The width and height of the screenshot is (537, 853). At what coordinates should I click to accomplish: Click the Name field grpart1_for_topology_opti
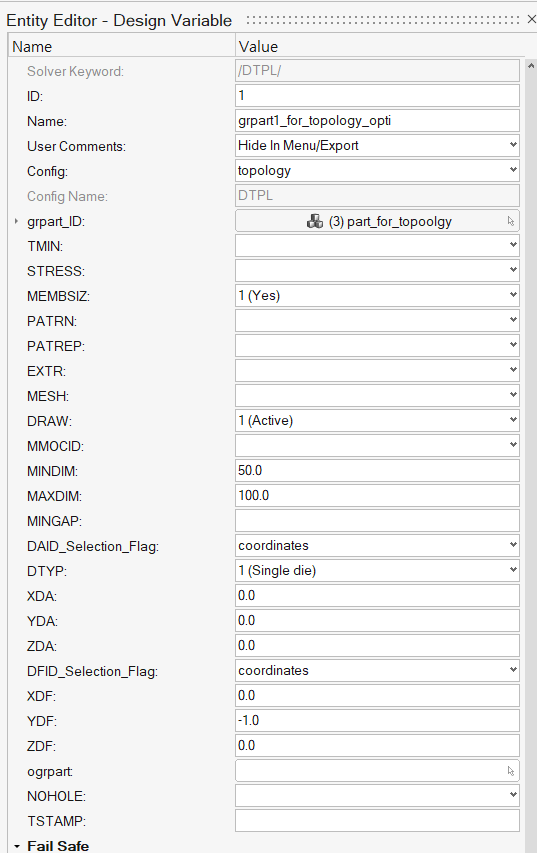click(x=377, y=121)
